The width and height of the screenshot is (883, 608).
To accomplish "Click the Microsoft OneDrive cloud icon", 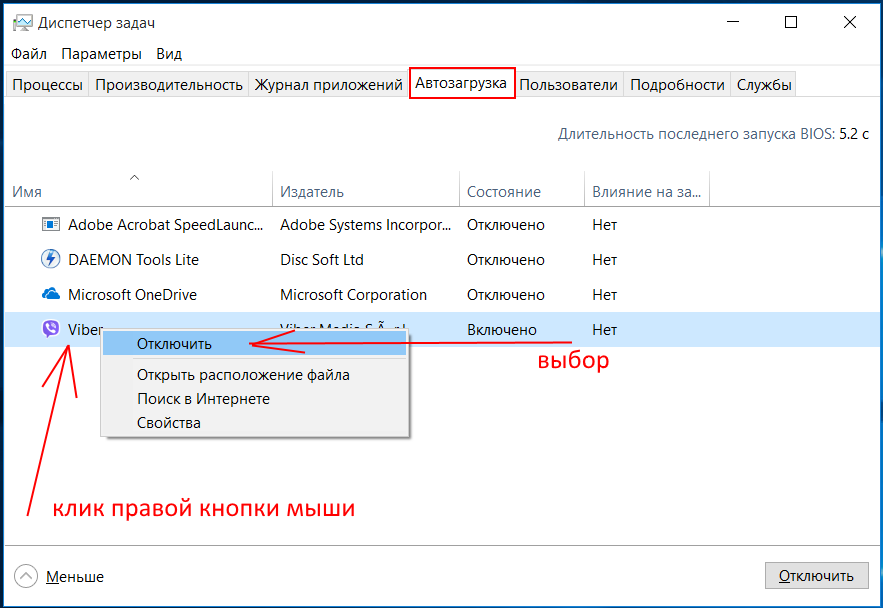I will 51,294.
